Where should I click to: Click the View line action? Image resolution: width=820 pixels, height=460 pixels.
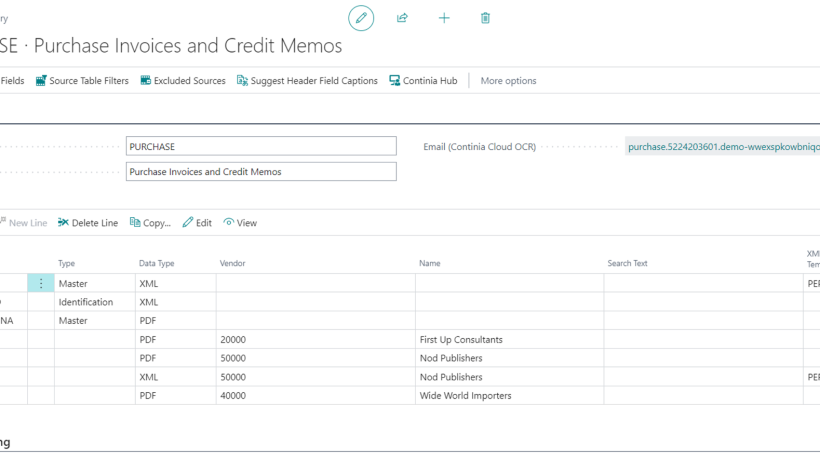pos(240,223)
